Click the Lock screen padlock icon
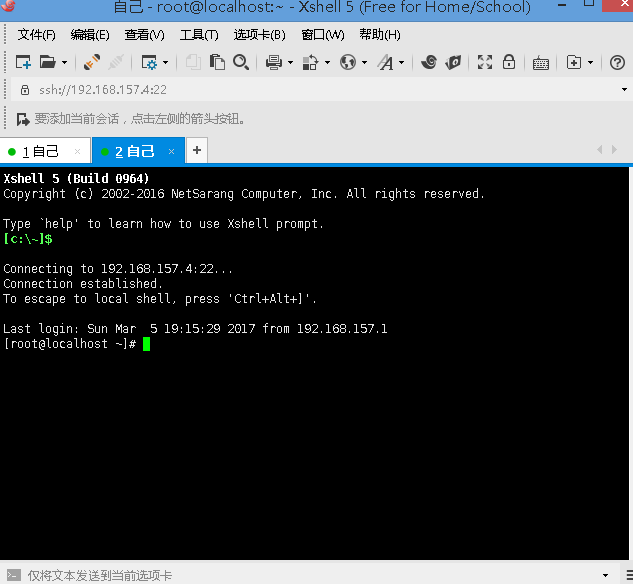 tap(509, 62)
